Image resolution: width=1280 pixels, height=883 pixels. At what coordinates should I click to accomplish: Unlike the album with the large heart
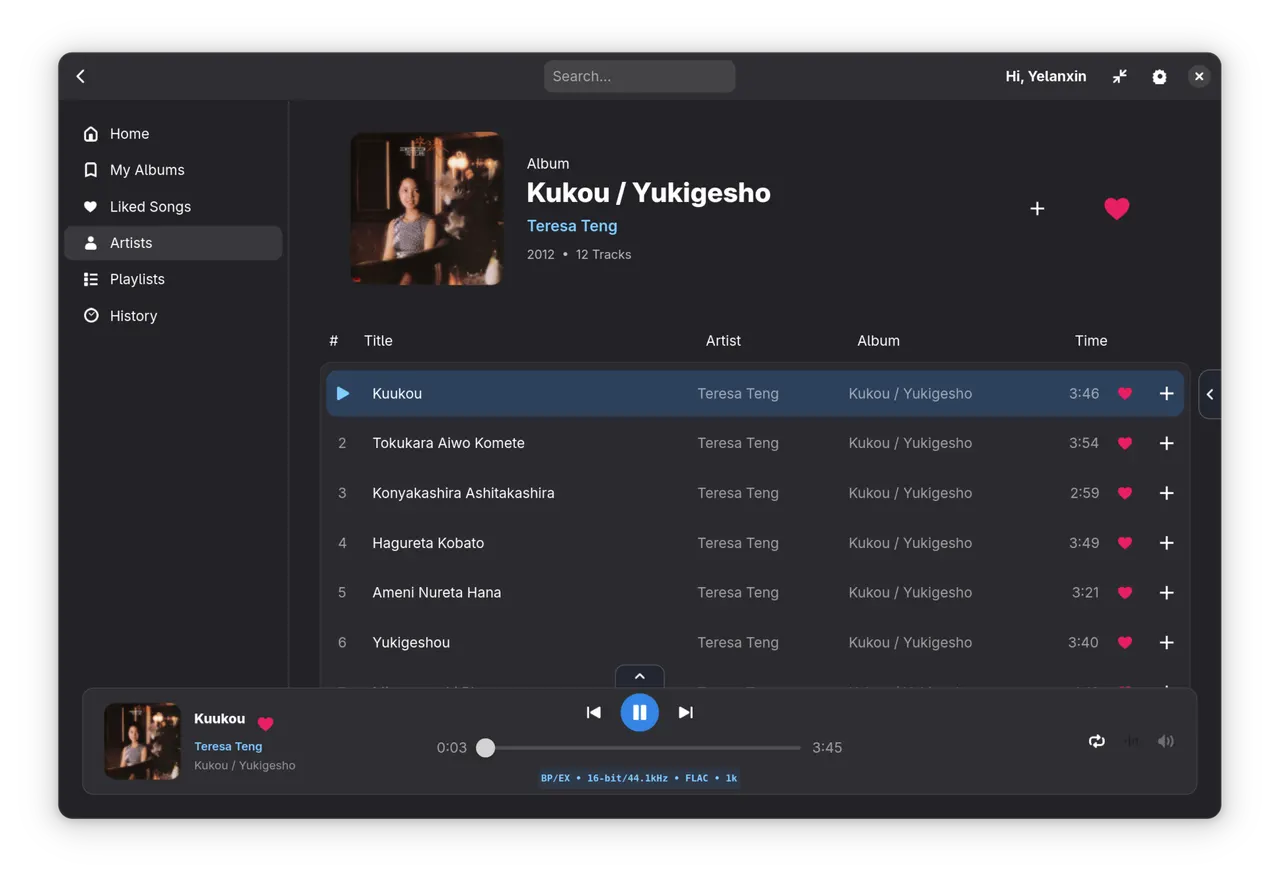1117,208
